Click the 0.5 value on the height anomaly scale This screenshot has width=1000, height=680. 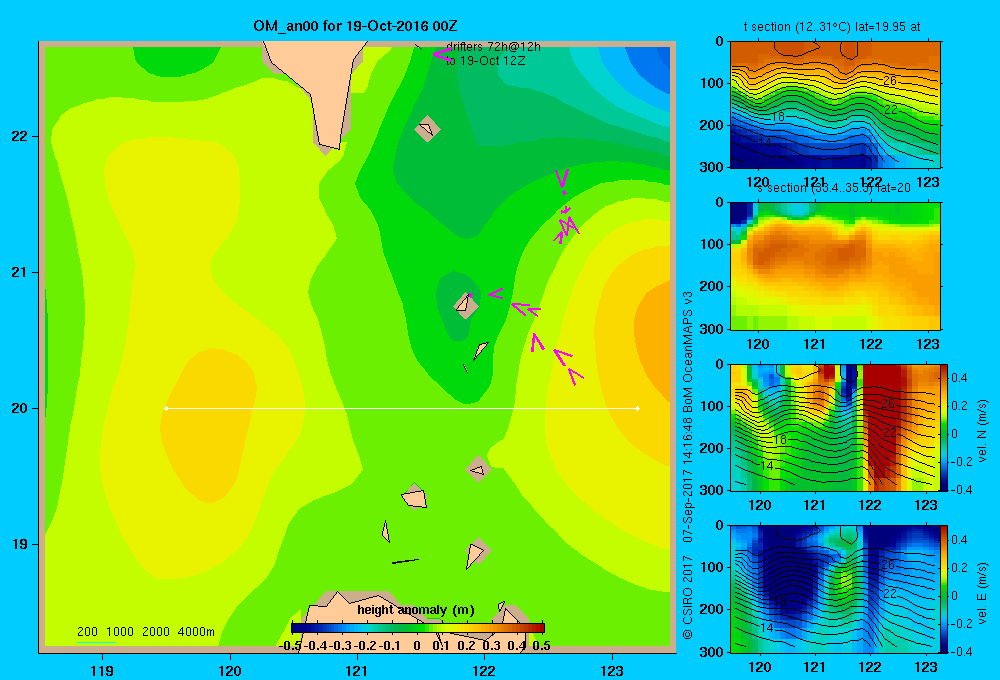[x=541, y=646]
